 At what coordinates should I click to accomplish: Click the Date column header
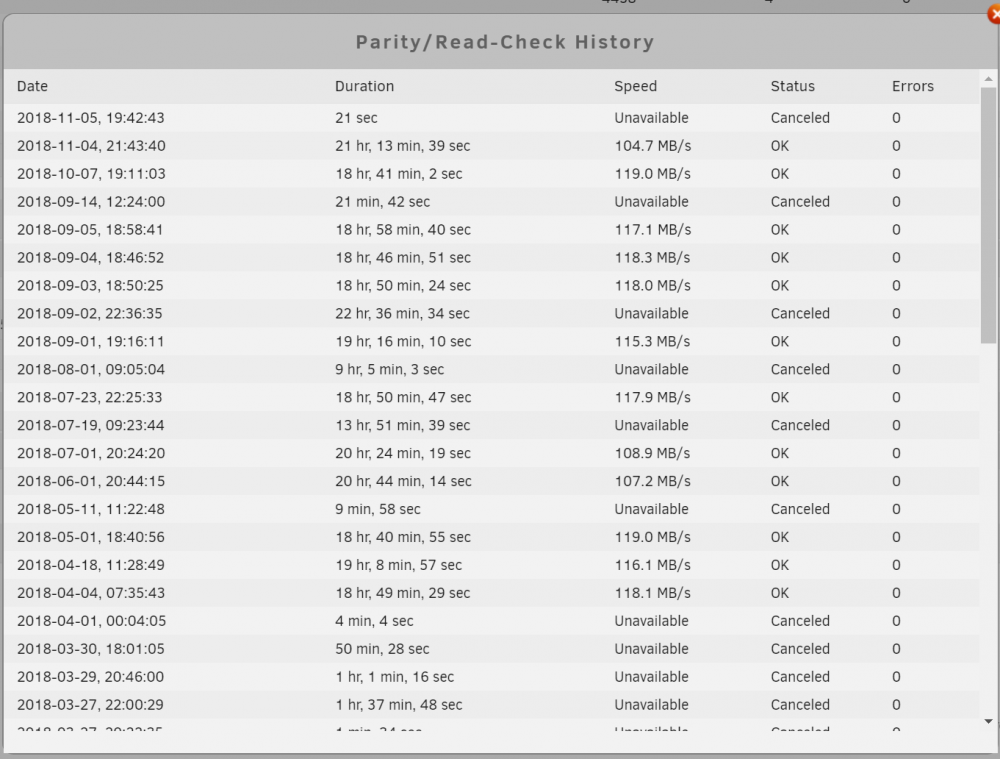tap(33, 86)
